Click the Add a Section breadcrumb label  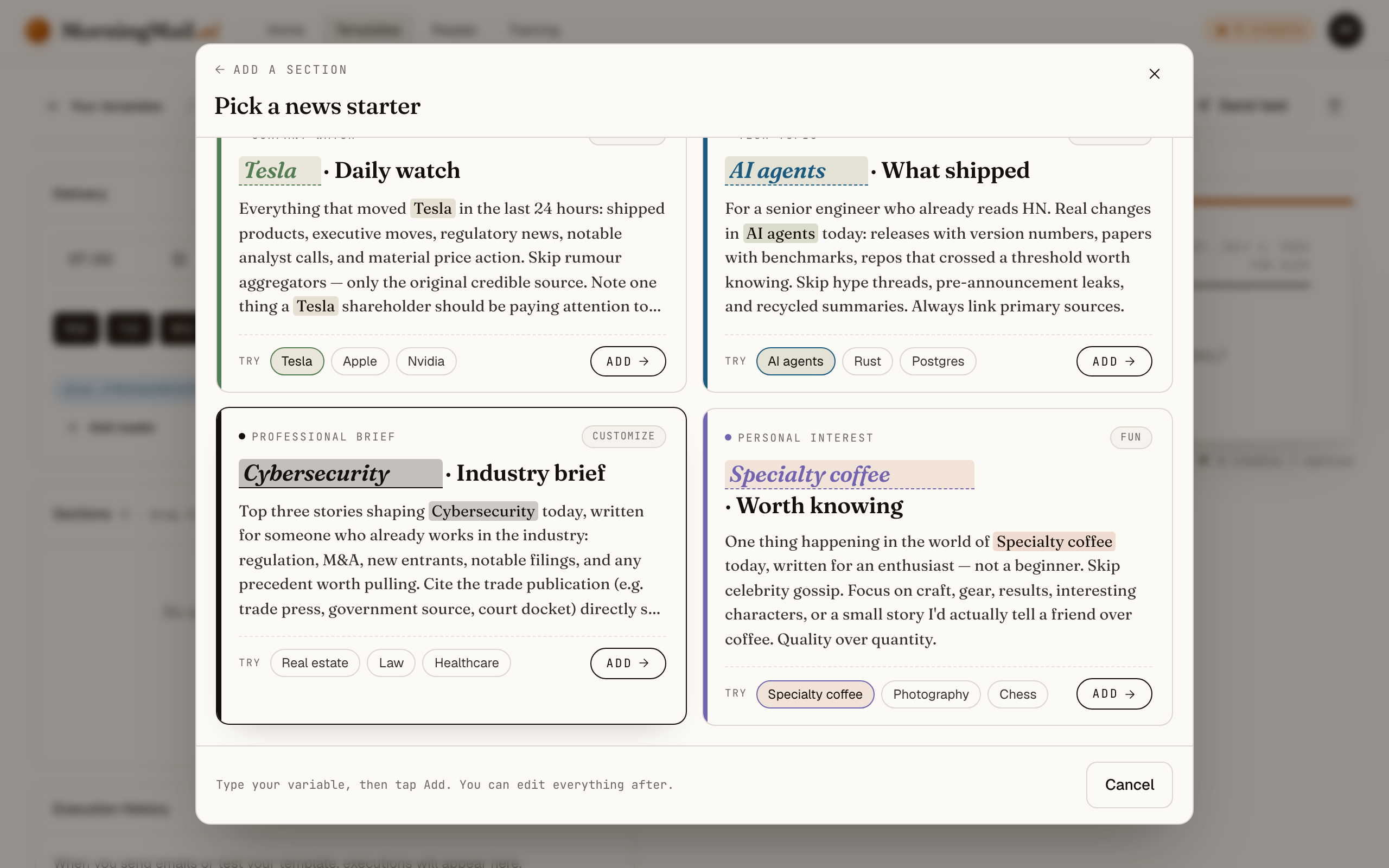click(x=290, y=69)
